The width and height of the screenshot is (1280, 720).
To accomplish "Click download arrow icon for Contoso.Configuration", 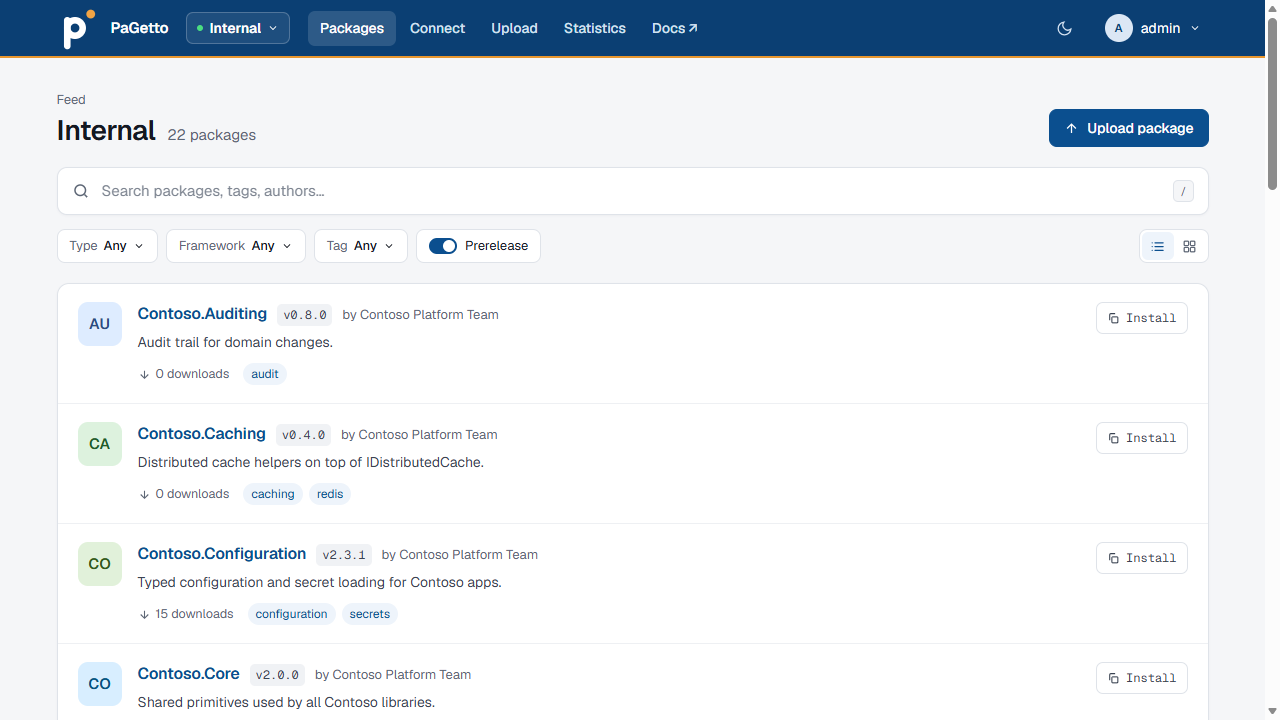I will pyautogui.click(x=144, y=614).
